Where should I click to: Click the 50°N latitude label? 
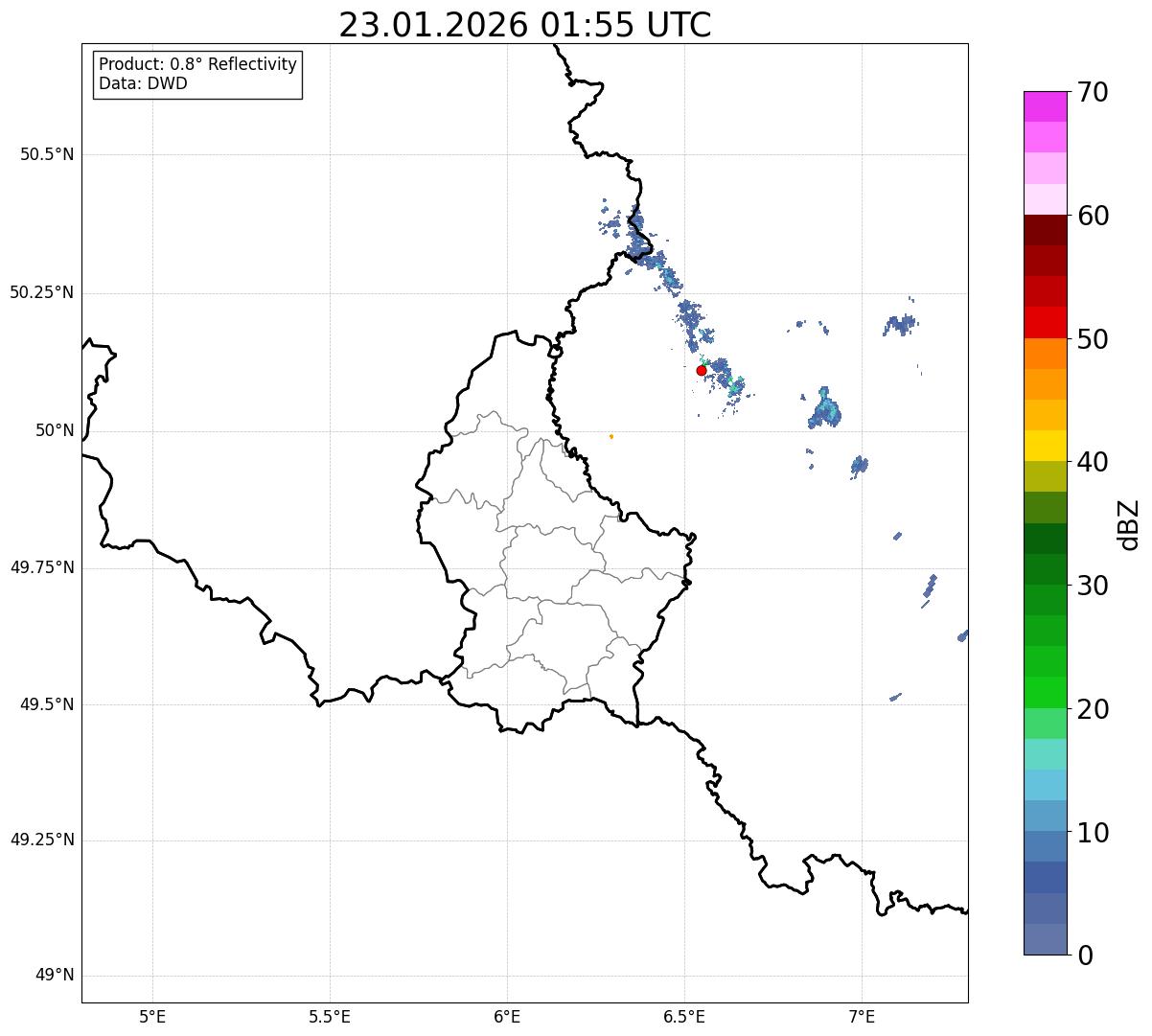(55, 430)
